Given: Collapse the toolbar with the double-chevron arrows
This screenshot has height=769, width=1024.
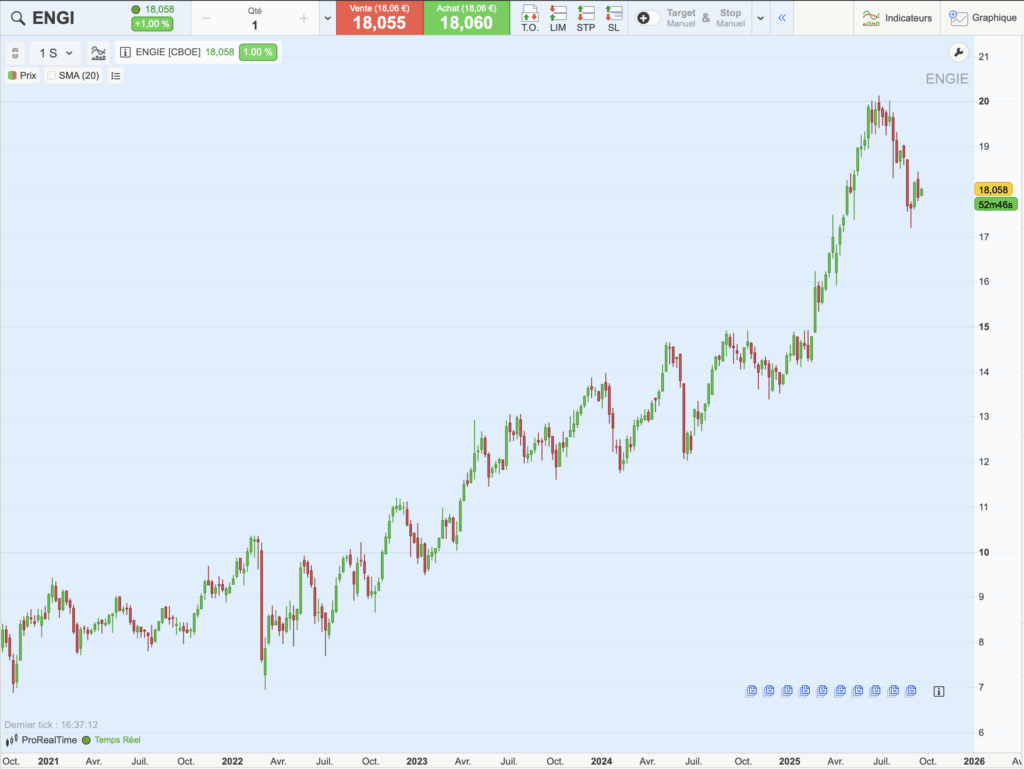Looking at the screenshot, I should pos(782,16).
